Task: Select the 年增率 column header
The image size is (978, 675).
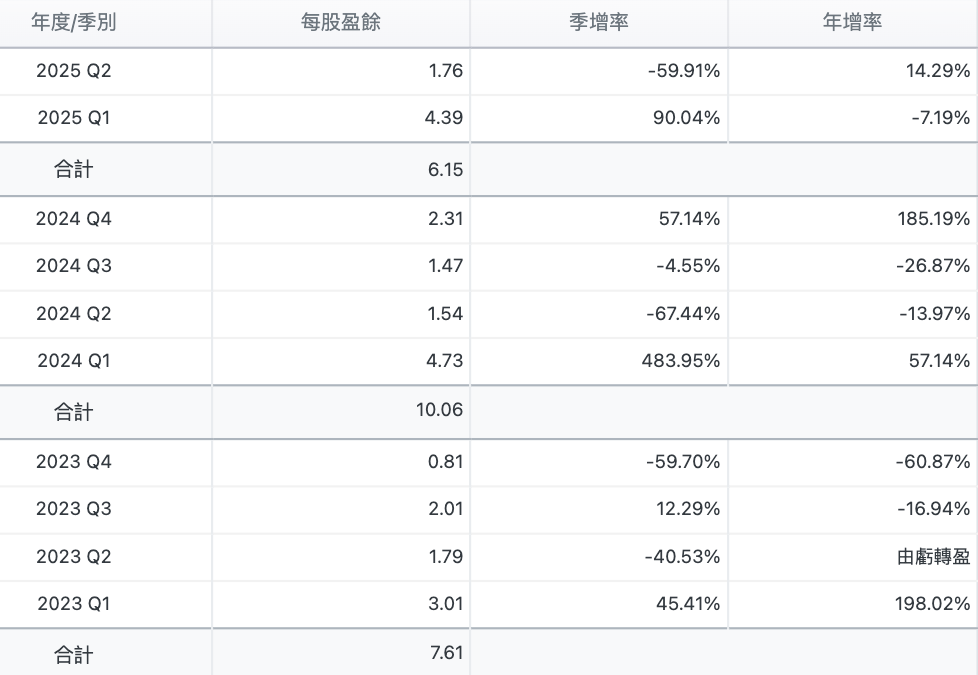Action: 852,22
